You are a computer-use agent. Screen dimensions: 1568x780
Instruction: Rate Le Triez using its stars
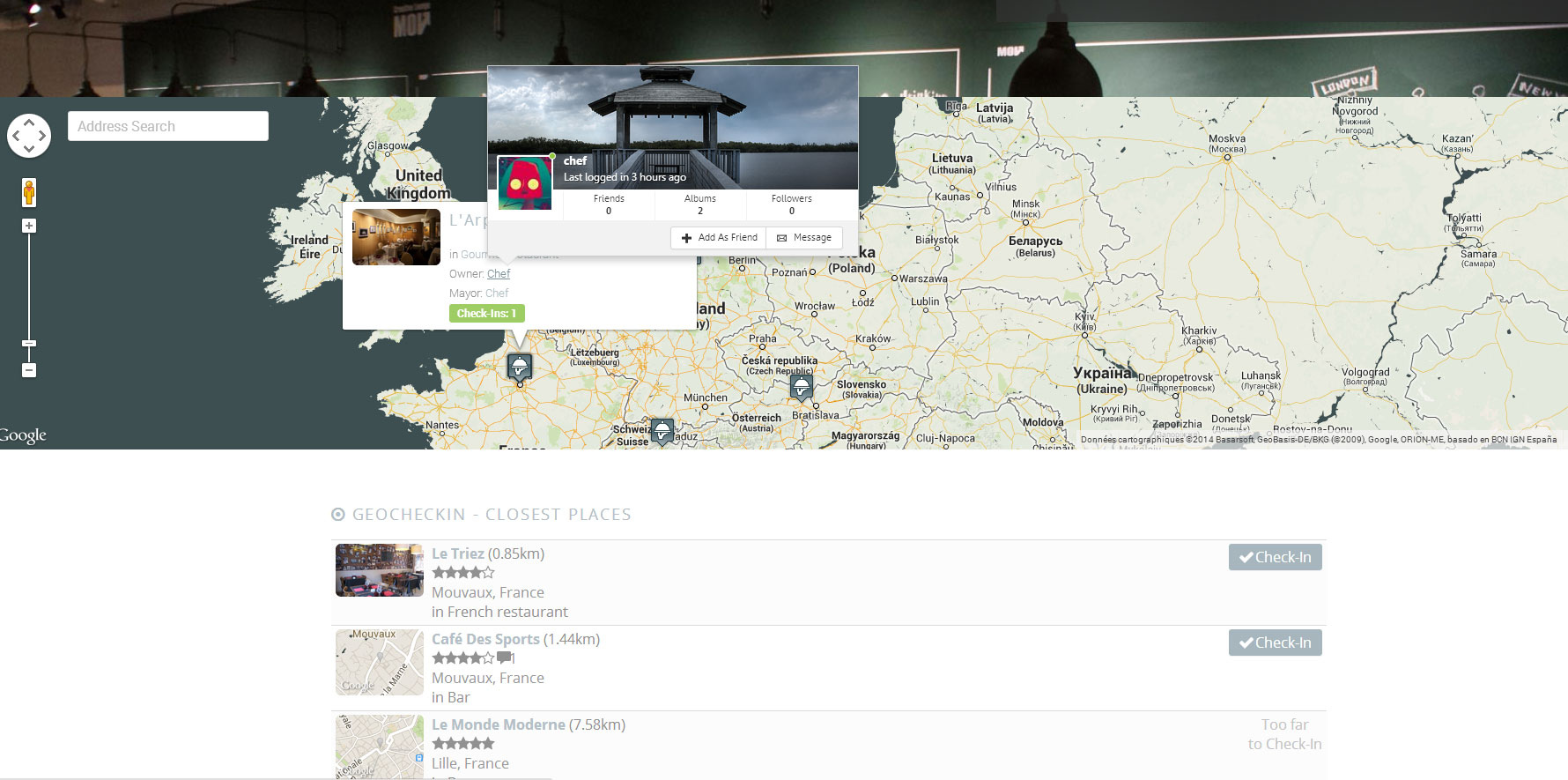pyautogui.click(x=463, y=573)
